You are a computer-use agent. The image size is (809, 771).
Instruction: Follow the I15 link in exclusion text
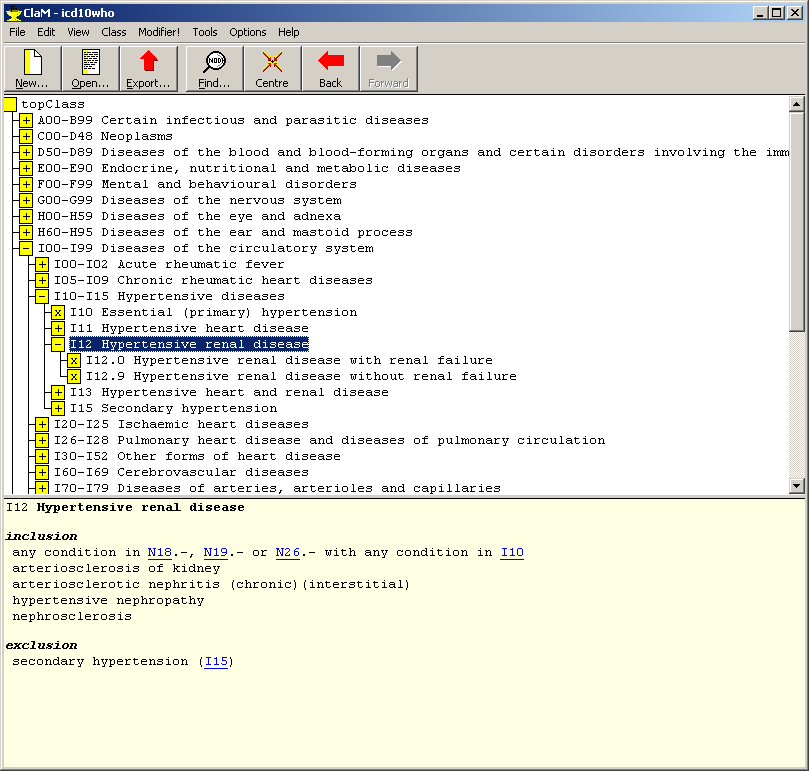point(215,662)
